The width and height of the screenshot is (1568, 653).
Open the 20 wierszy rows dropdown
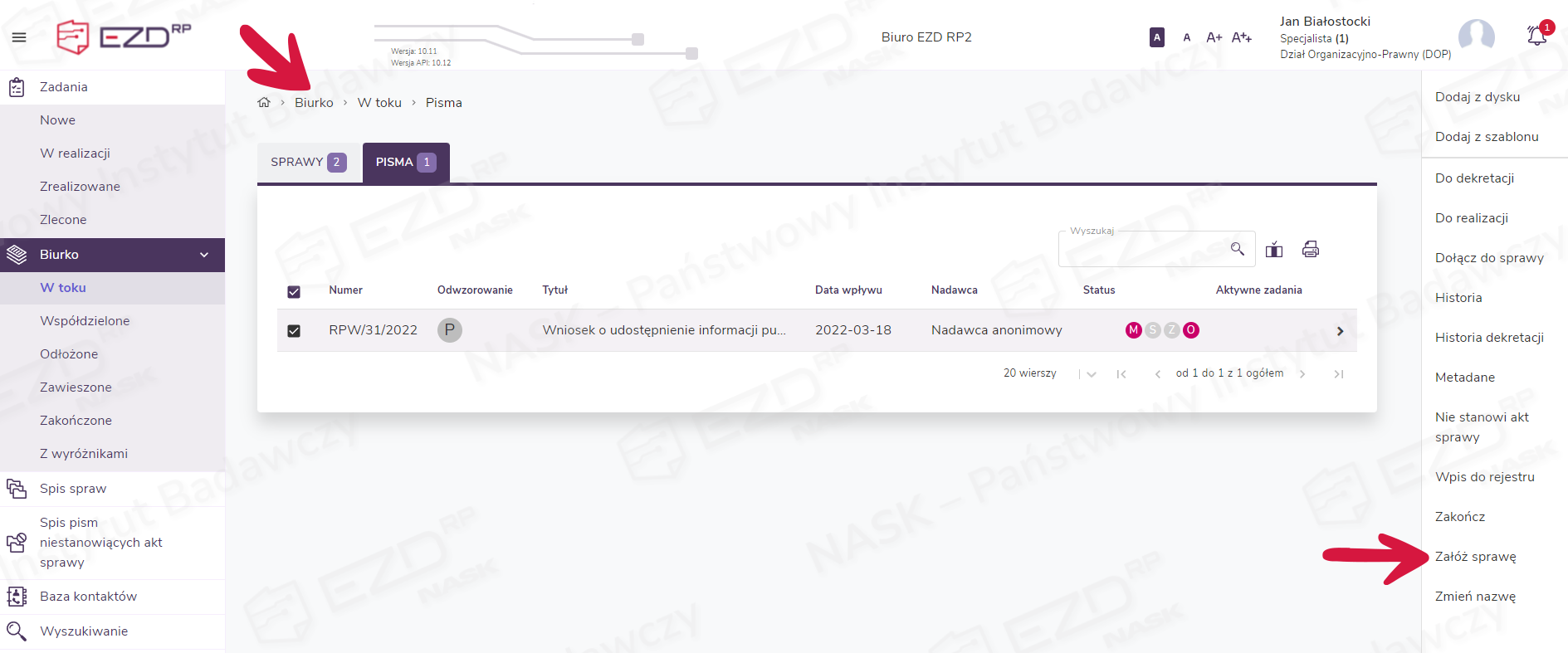[x=1091, y=374]
